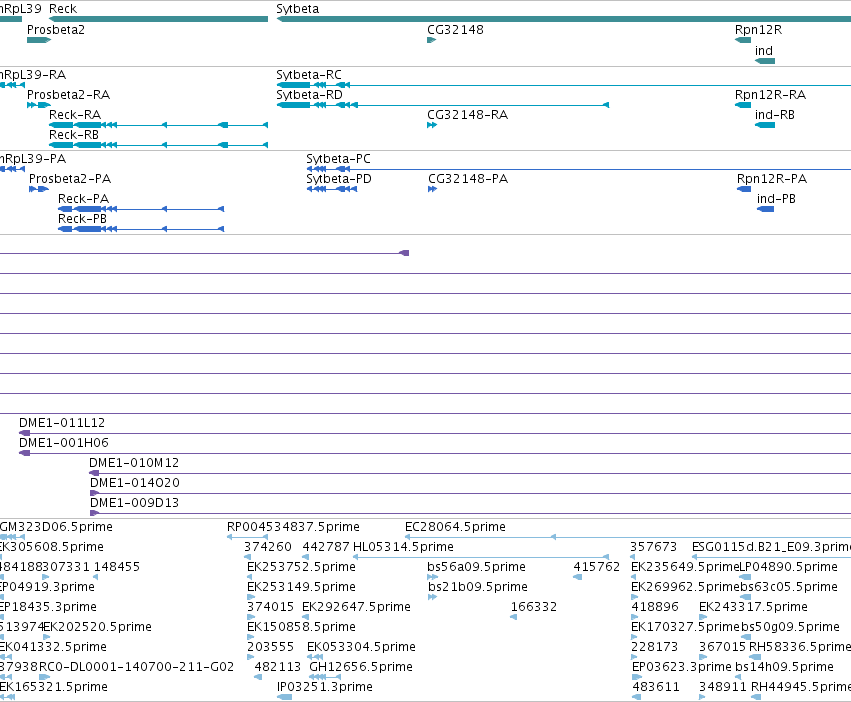Click EST EK243317.5prime

coord(753,607)
